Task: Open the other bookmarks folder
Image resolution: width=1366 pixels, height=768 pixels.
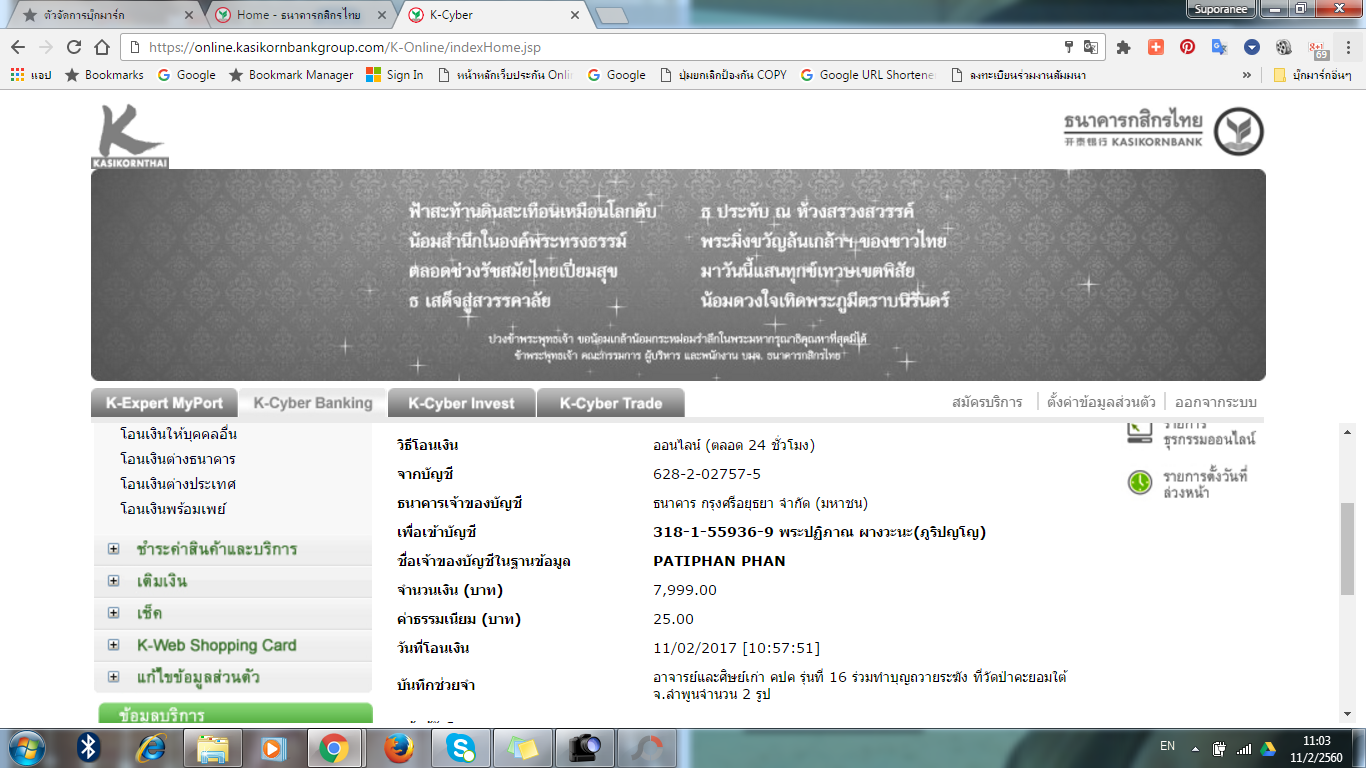Action: (1312, 75)
